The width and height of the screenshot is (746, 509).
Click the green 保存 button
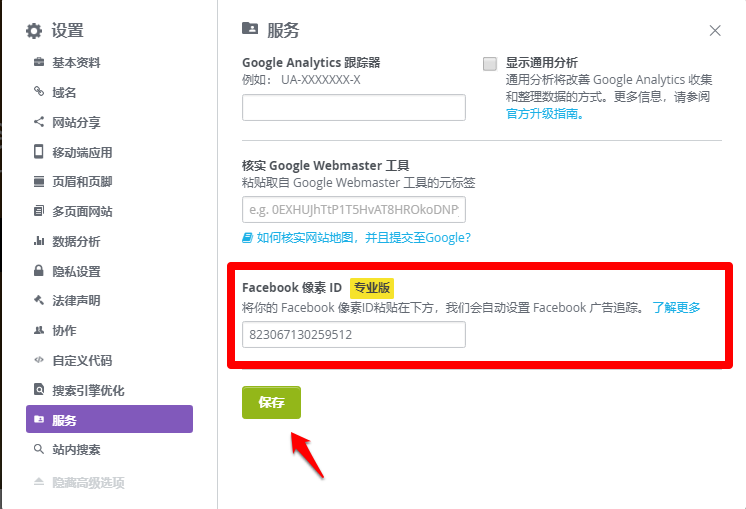[x=271, y=402]
